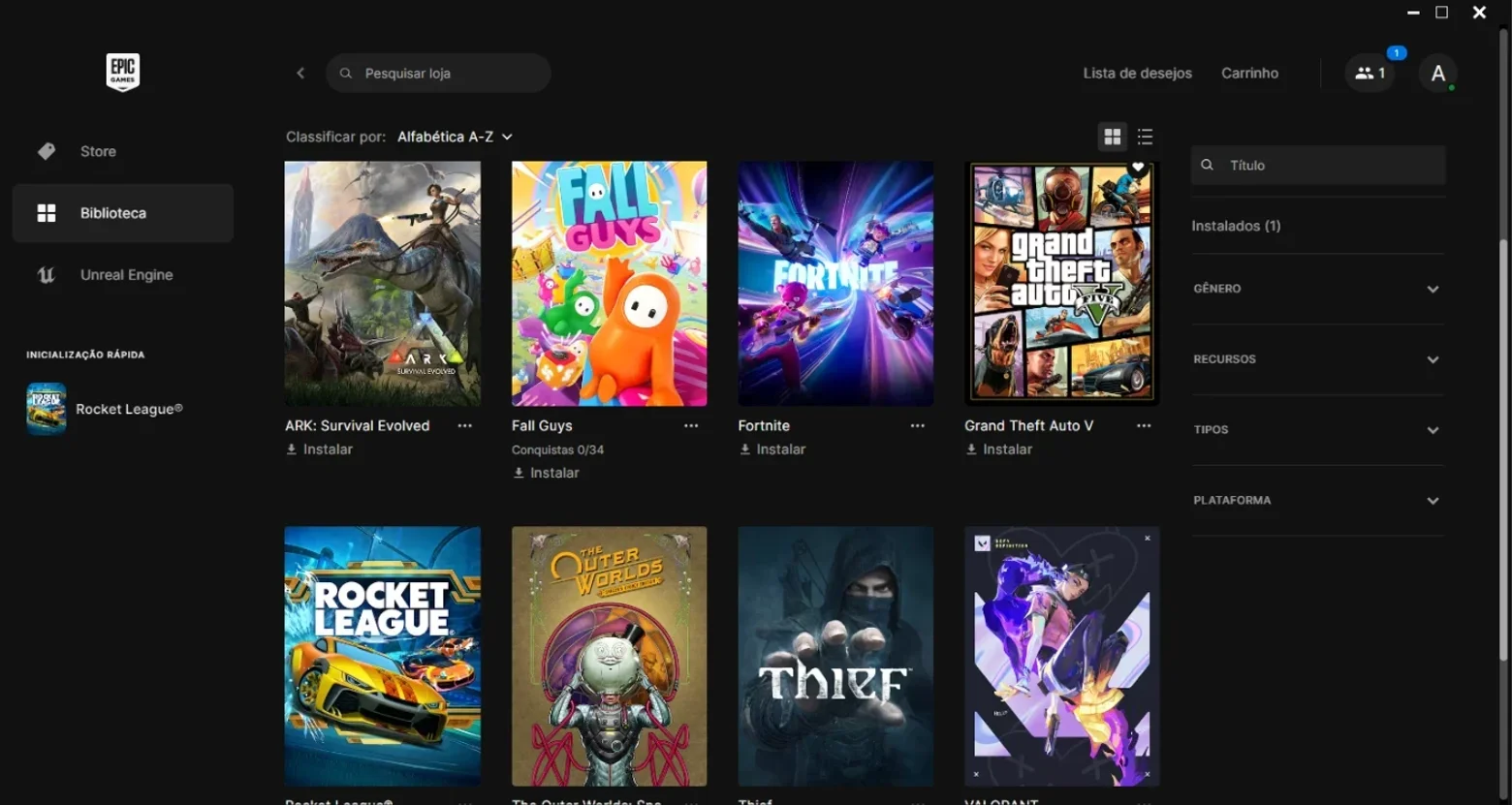Open account profile avatar A

tap(1438, 73)
